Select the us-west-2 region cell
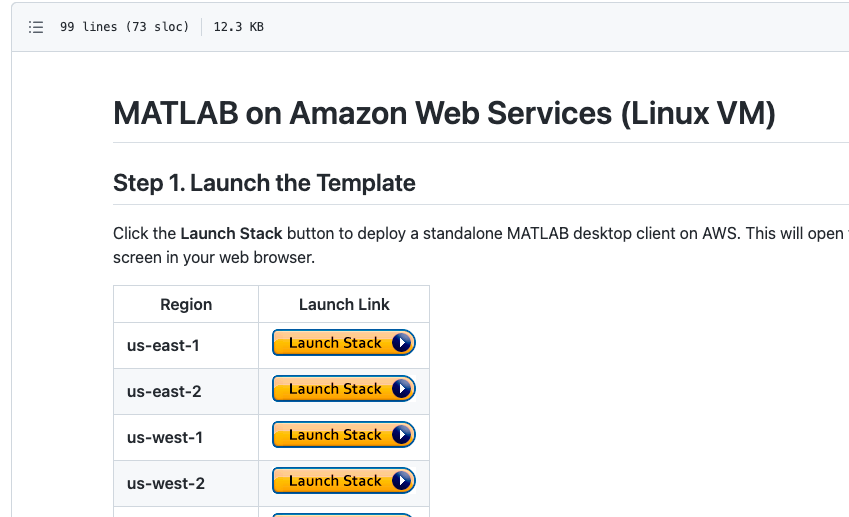Screen dimensions: 849x517 point(165,483)
